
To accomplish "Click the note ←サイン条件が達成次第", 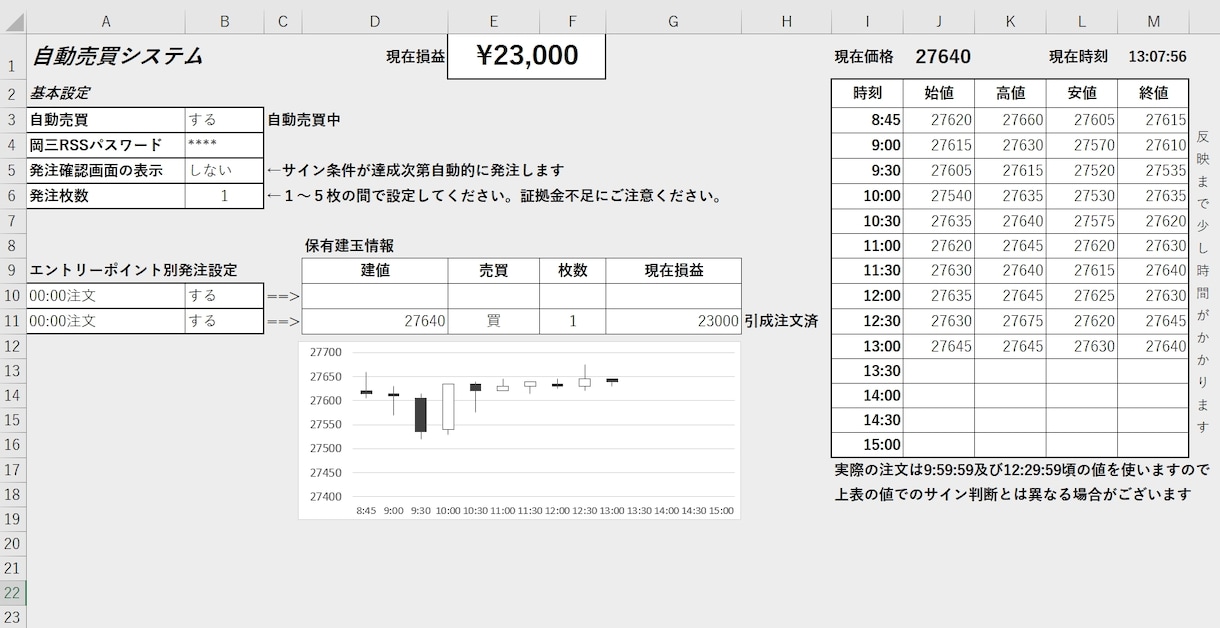I will pyautogui.click(x=415, y=170).
